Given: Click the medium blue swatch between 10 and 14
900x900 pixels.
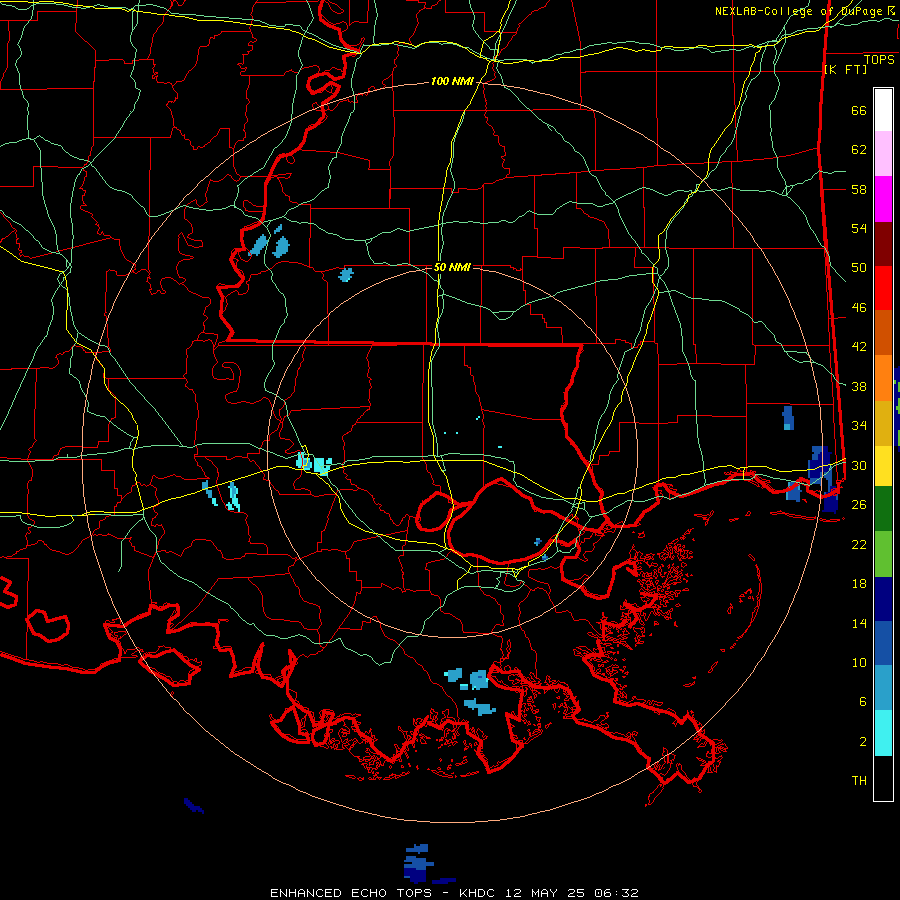Looking at the screenshot, I should pyautogui.click(x=883, y=643).
